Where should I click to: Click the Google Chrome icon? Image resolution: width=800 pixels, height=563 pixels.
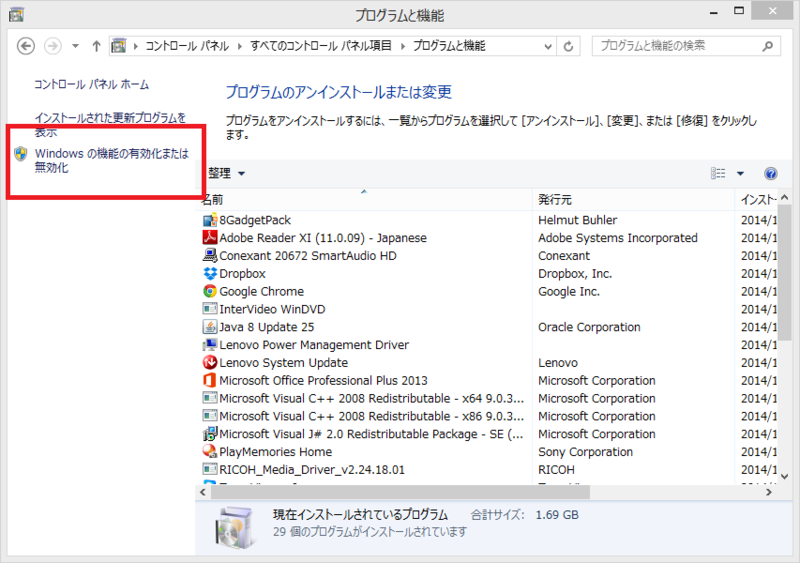[210, 291]
